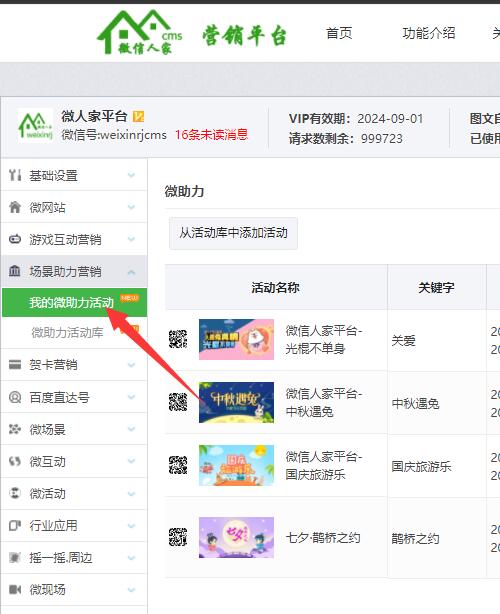Click the 国庆旅游乐 banner thumbnail
This screenshot has height=614, width=500.
[236, 465]
